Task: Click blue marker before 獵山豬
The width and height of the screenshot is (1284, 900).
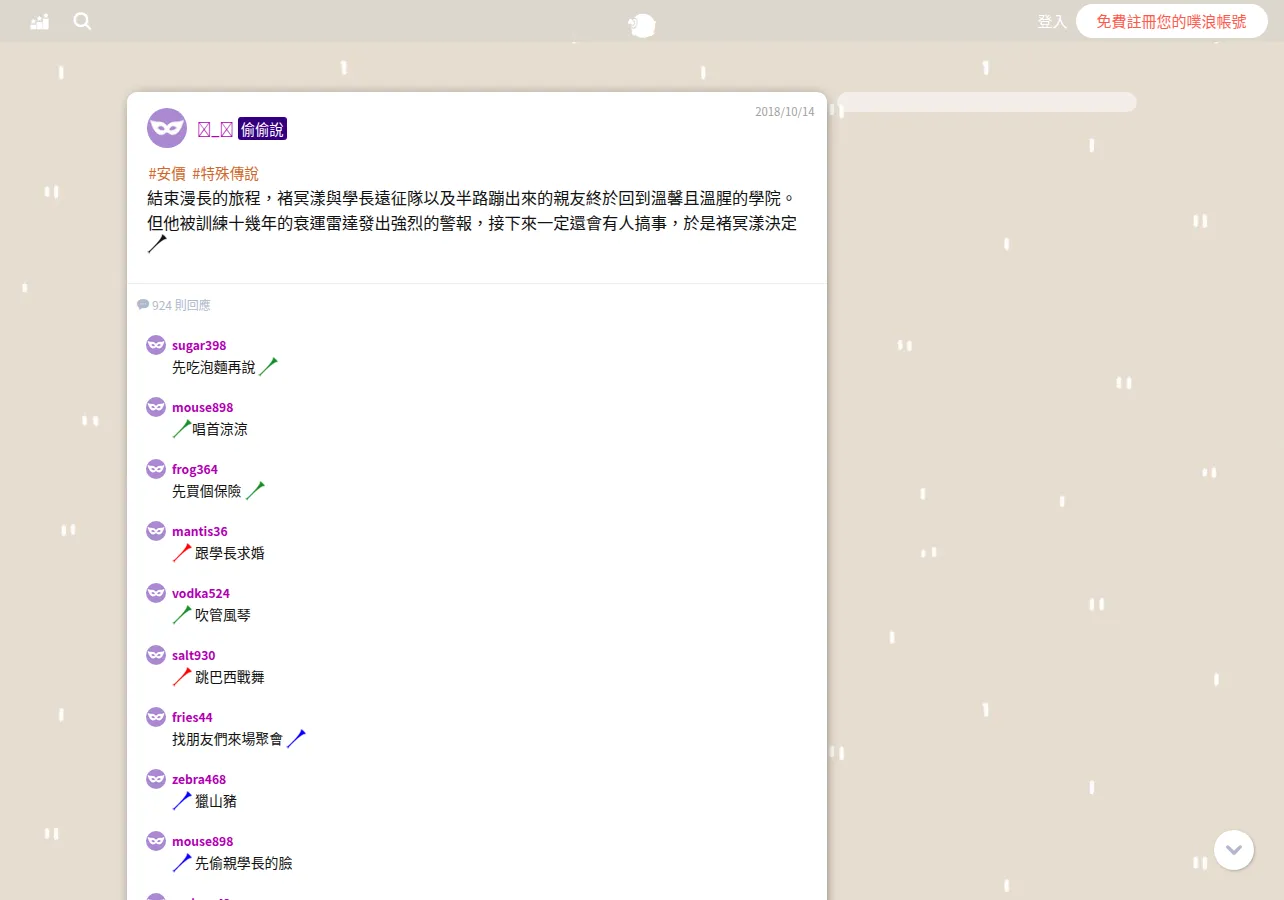Action: 182,801
